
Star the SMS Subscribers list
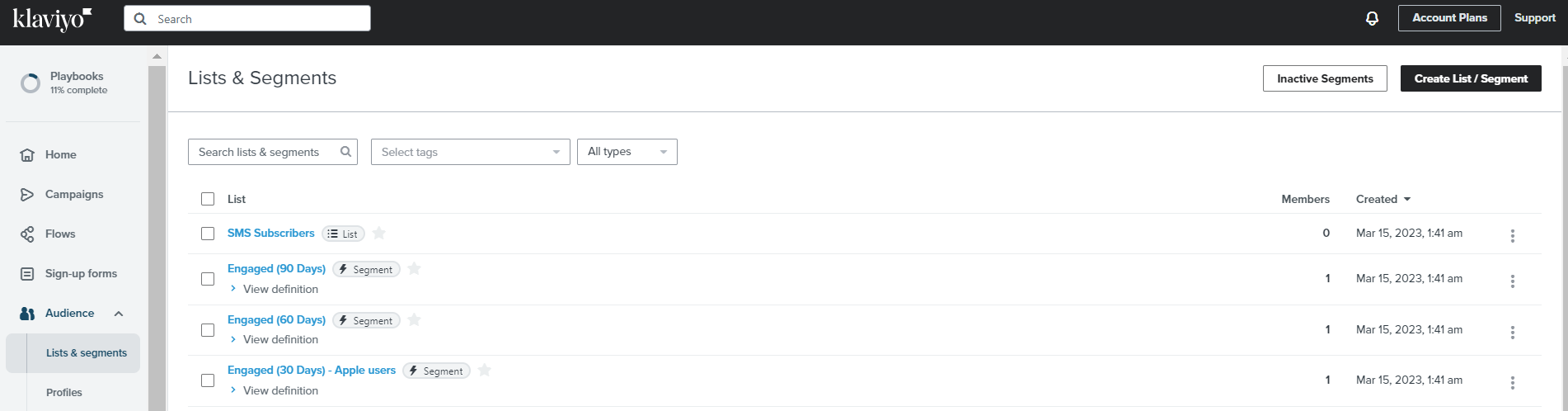point(379,233)
